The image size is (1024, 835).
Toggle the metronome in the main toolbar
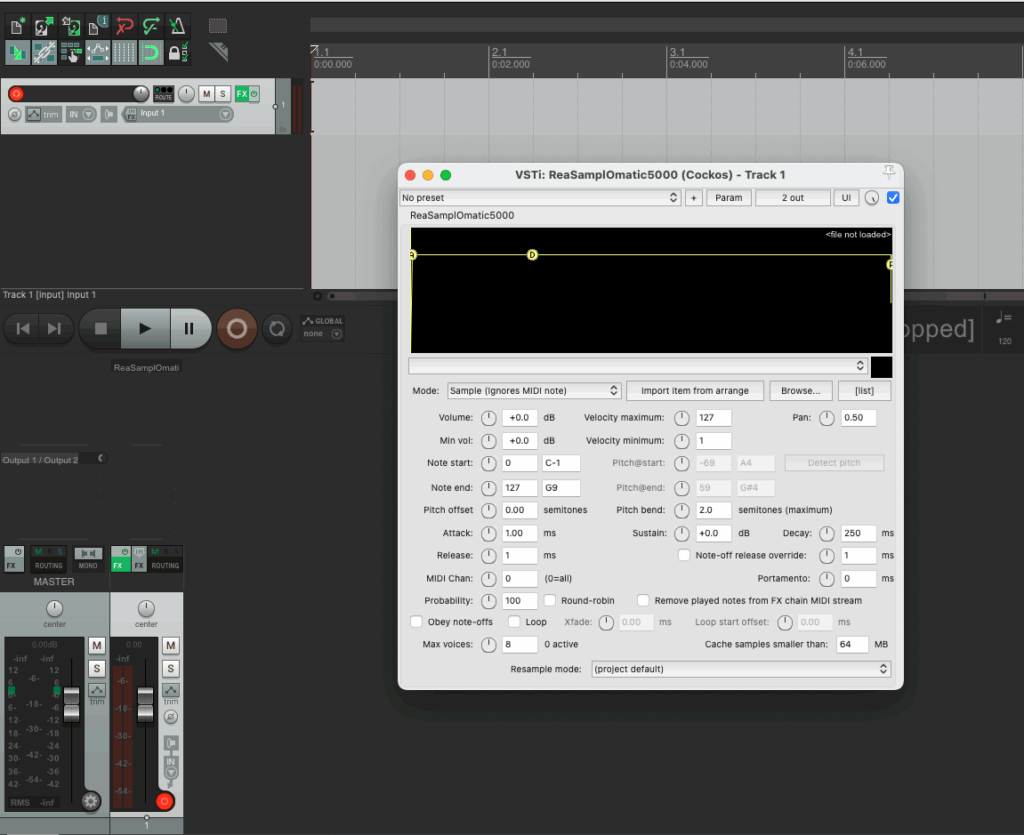pos(178,27)
